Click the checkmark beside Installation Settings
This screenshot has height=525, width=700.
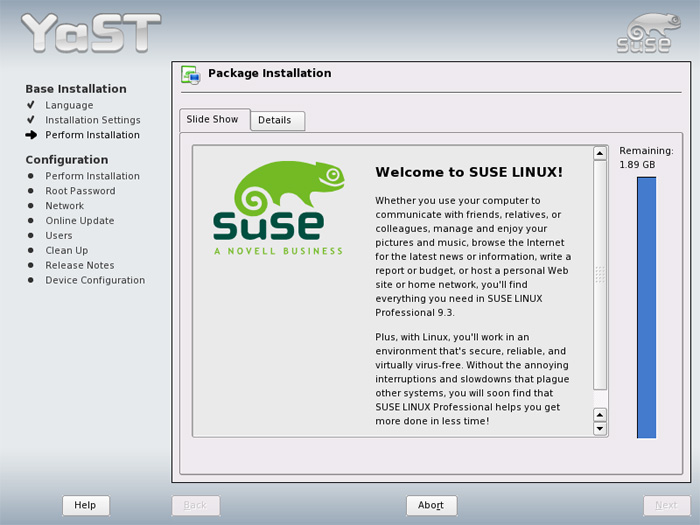(x=30, y=120)
